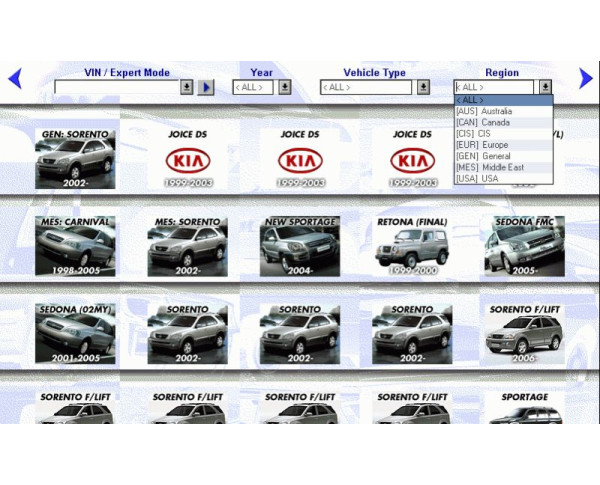Open the GEN: SORENTO vehicle catalog
Image resolution: width=600 pixels, height=485 pixels.
[x=75, y=158]
